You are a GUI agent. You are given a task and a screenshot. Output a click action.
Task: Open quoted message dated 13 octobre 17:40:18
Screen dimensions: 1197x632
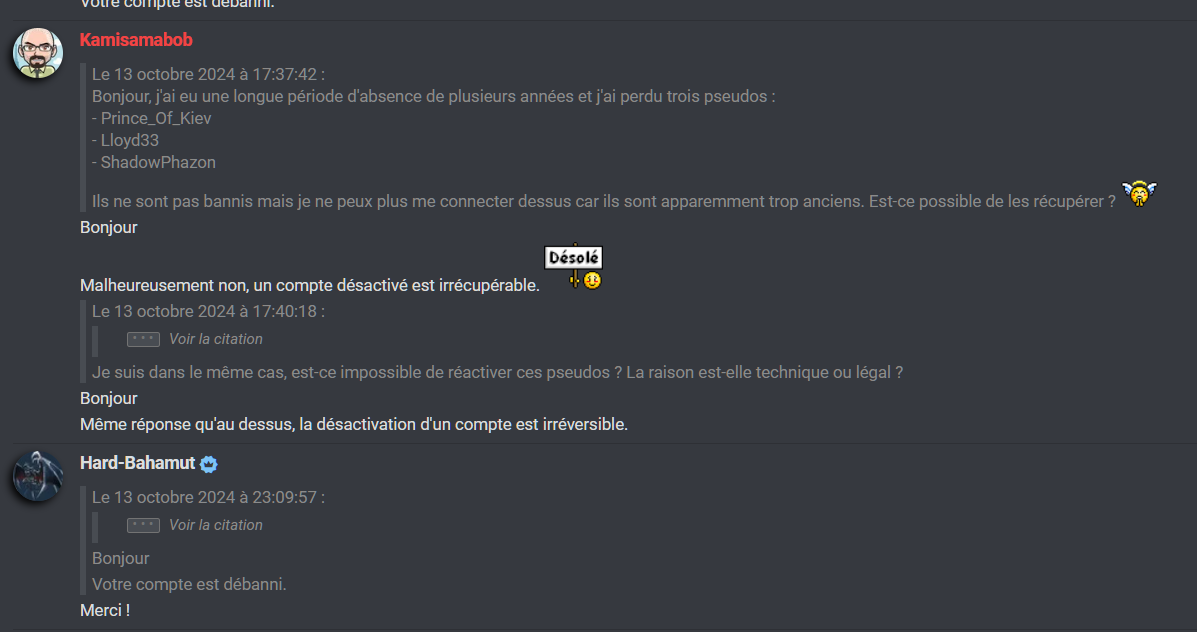click(208, 311)
